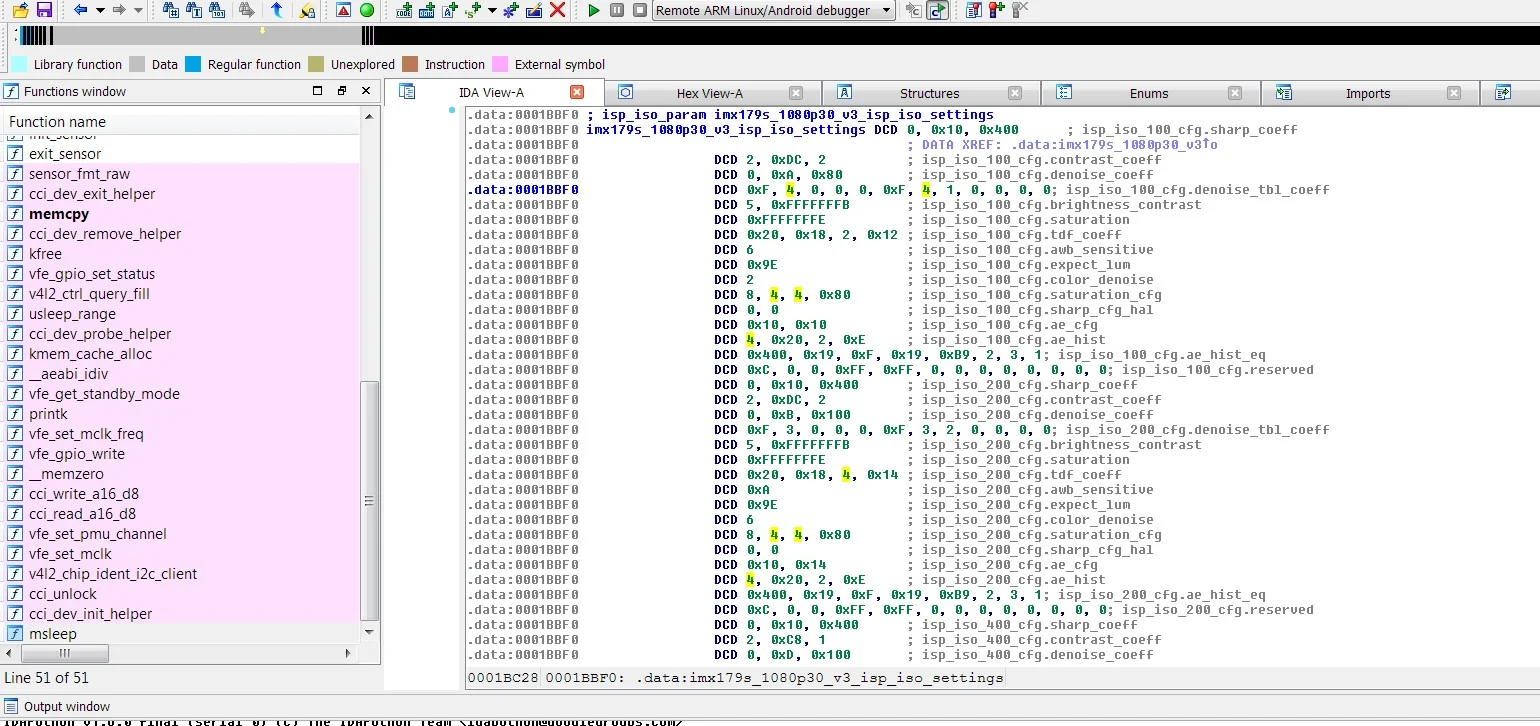
Task: Select the kfree function
Action: [x=45, y=254]
